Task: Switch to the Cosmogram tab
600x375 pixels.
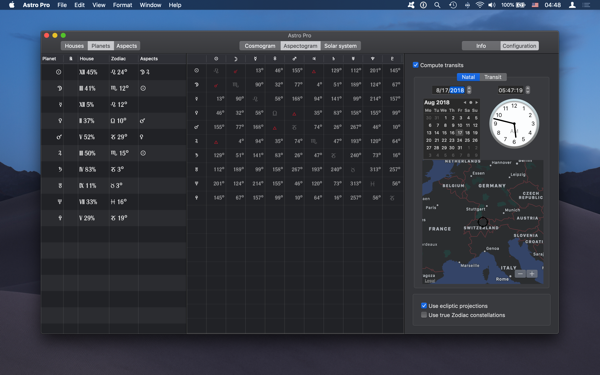Action: click(x=260, y=46)
